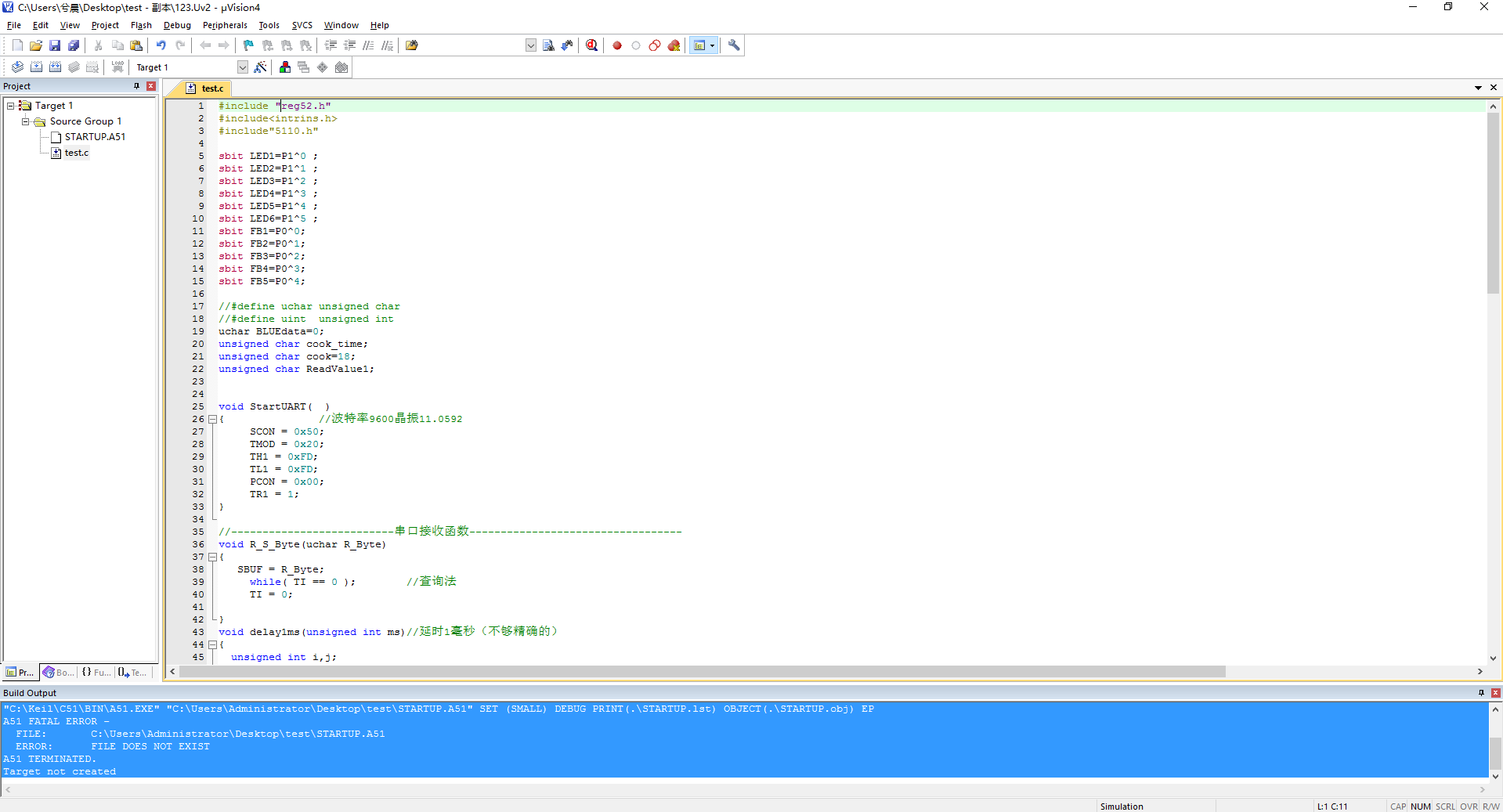1503x812 pixels.
Task: Switch to the Books panel tab
Action: [59, 672]
